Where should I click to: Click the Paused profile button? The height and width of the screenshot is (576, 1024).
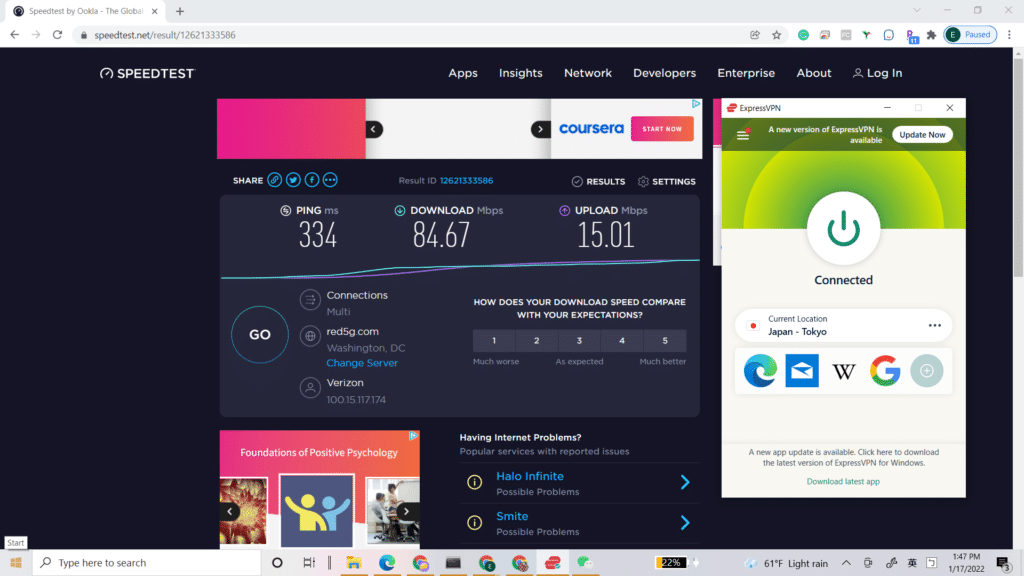(970, 35)
